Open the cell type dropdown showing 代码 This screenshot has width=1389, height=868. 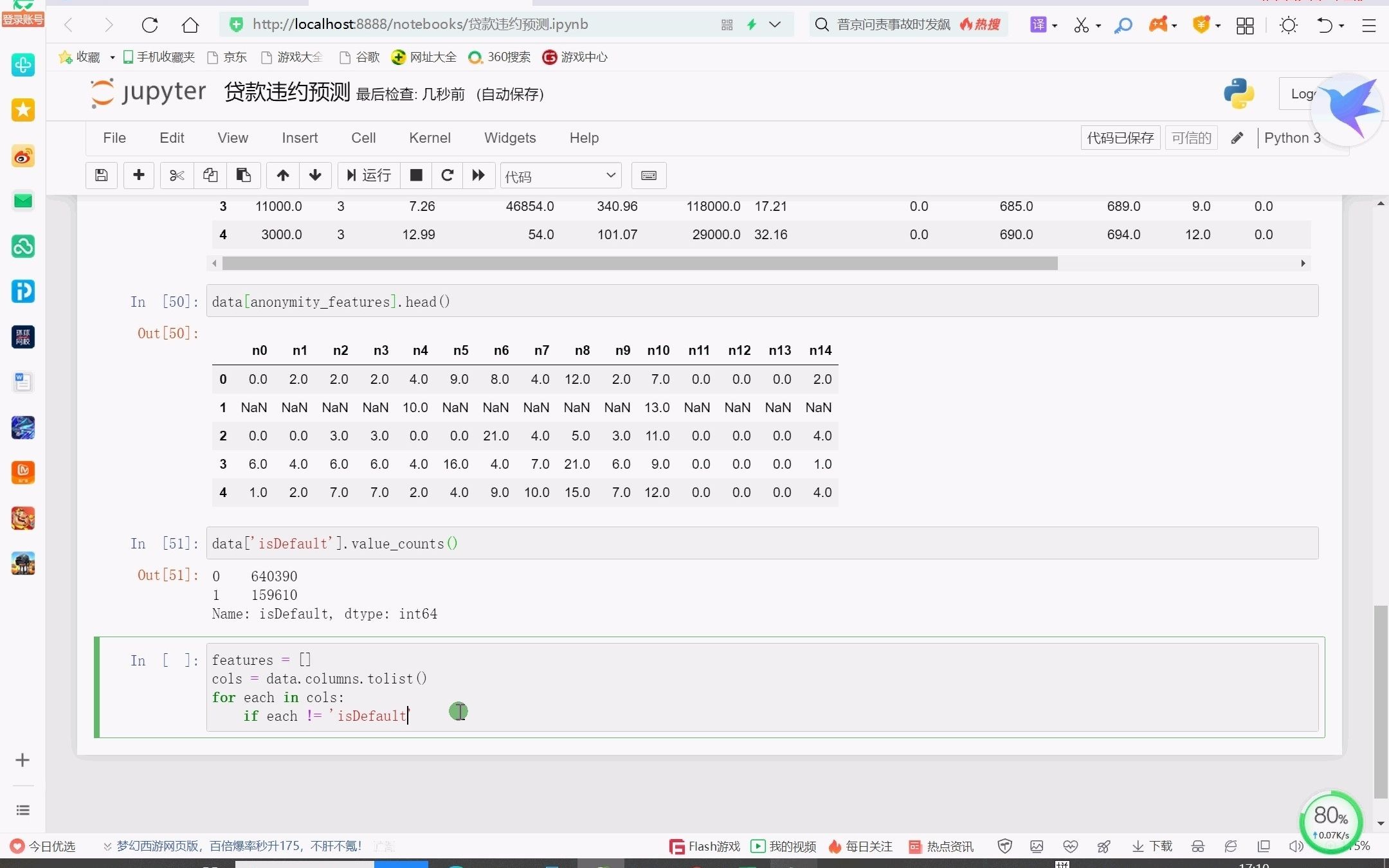click(x=559, y=175)
